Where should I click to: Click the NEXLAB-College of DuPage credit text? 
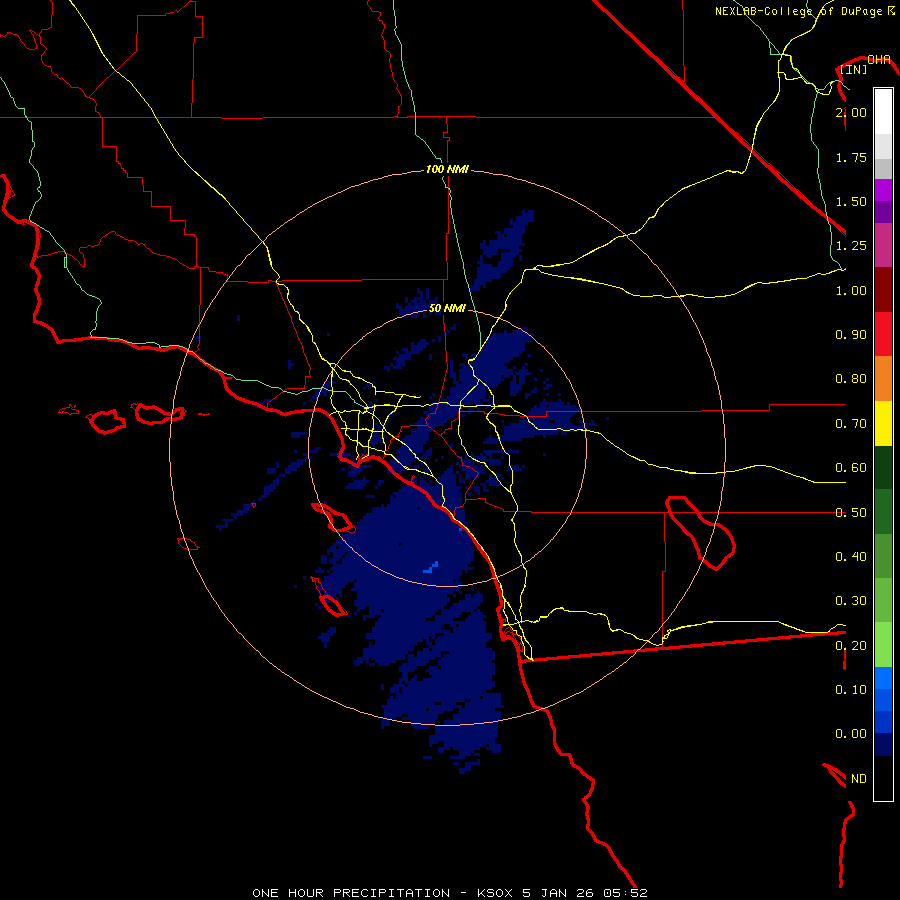point(798,11)
